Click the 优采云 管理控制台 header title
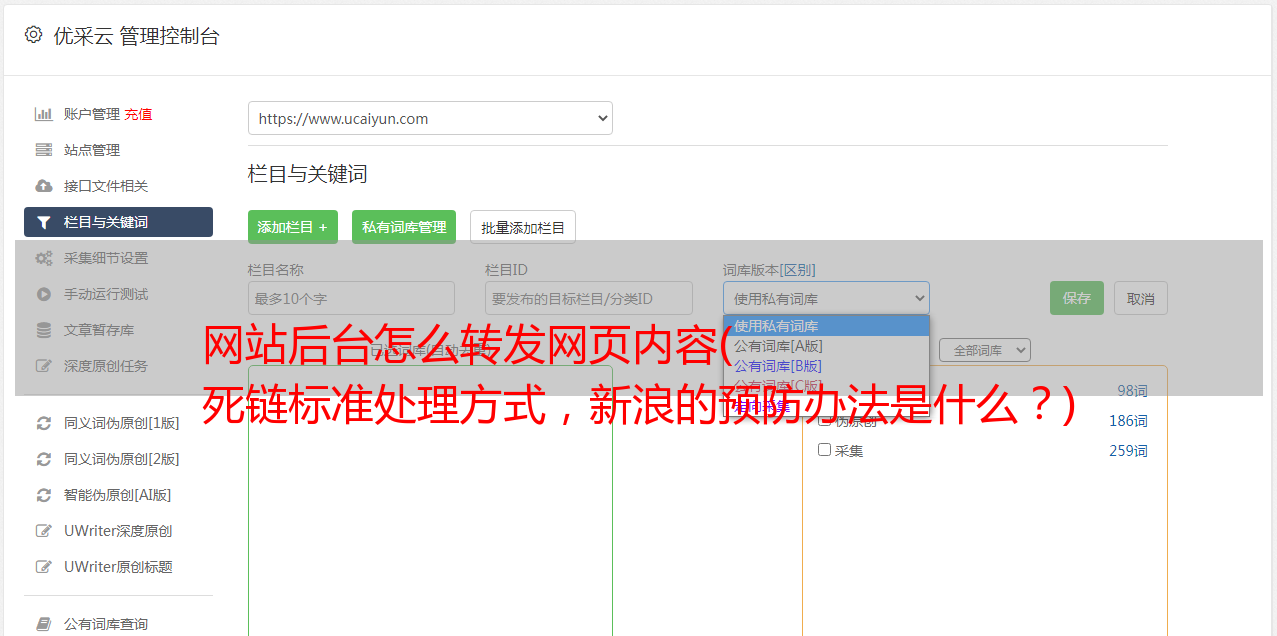 click(x=136, y=36)
